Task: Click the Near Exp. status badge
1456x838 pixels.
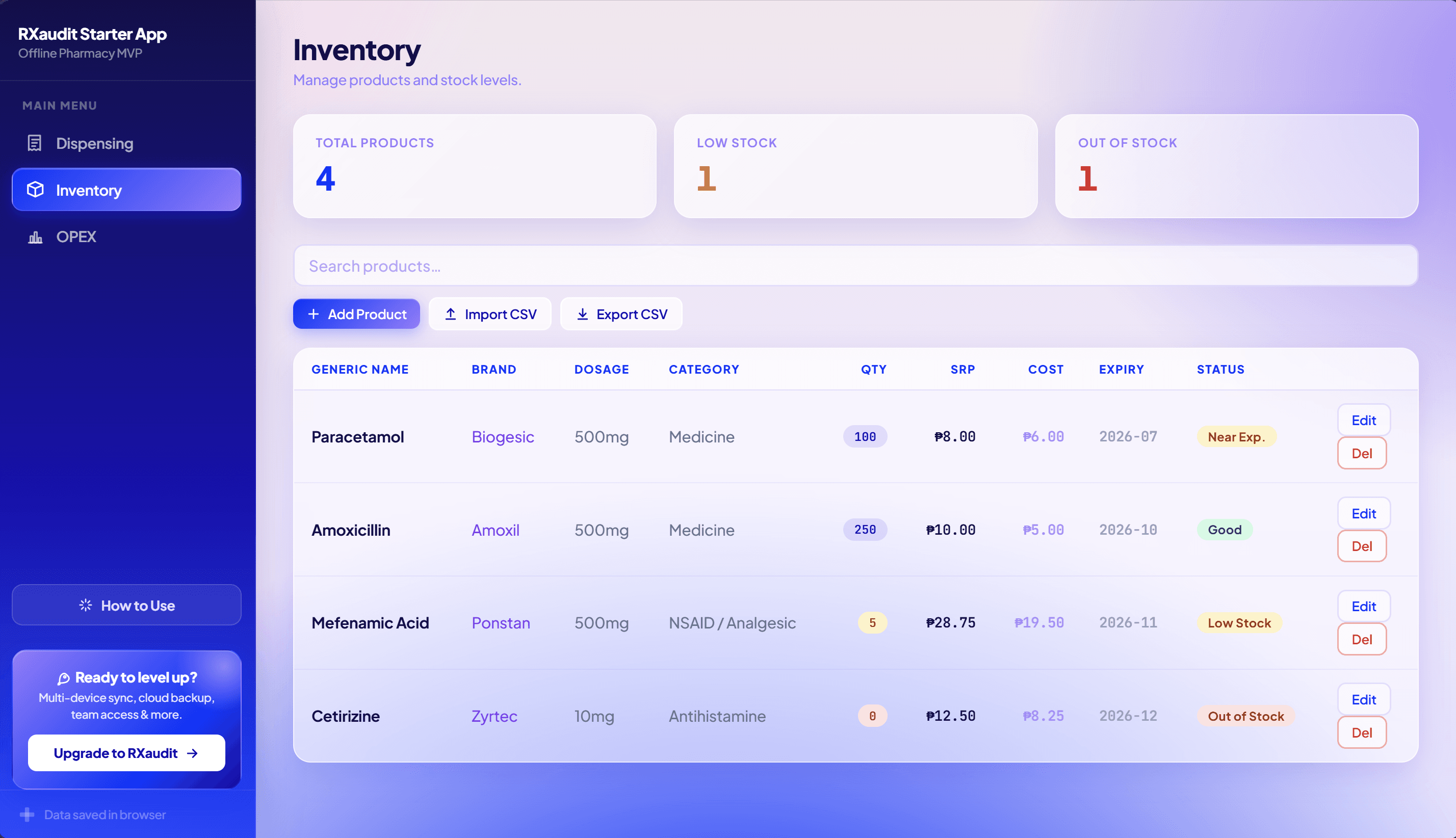Action: pos(1236,437)
